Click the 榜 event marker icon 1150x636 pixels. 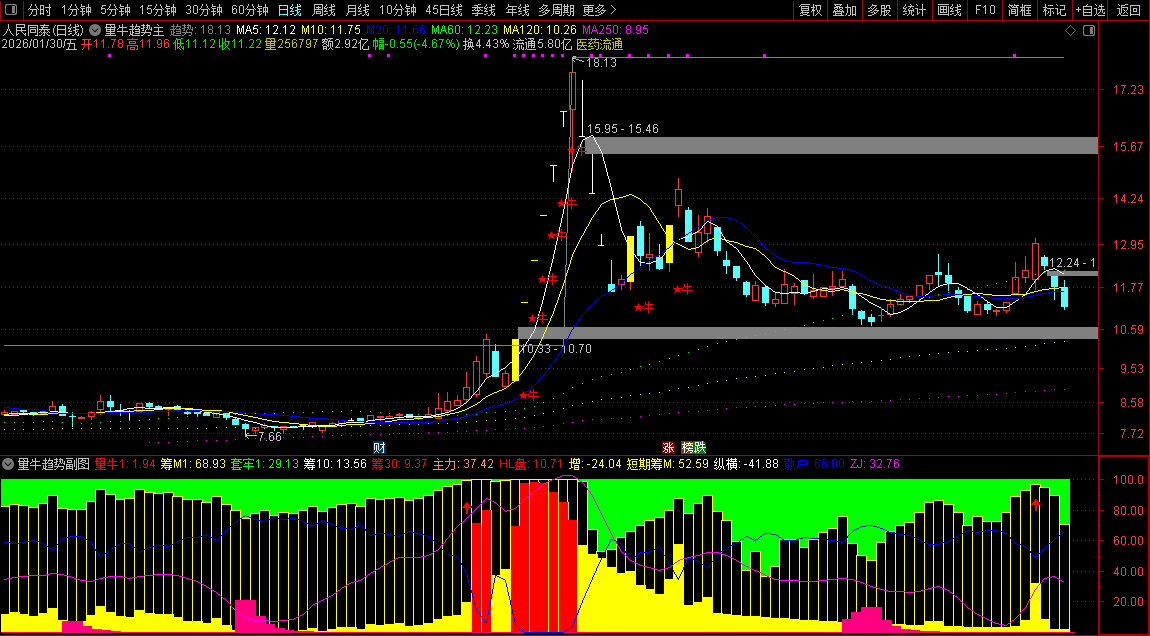[x=687, y=447]
